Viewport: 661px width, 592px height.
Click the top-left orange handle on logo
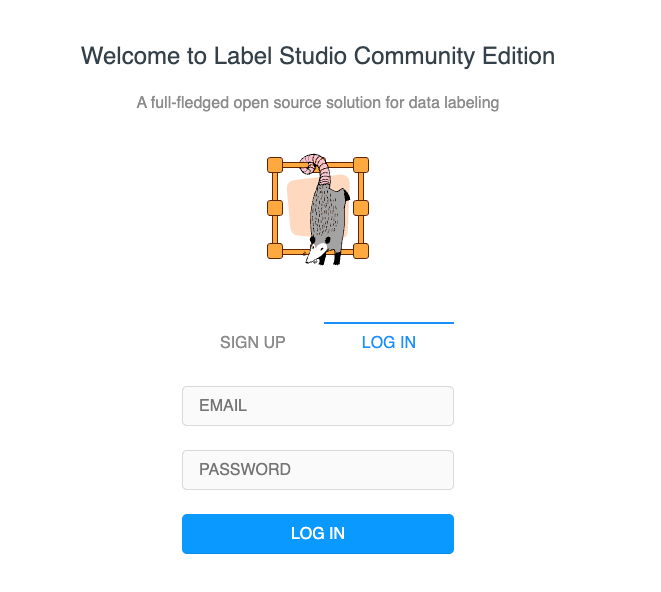coord(275,165)
